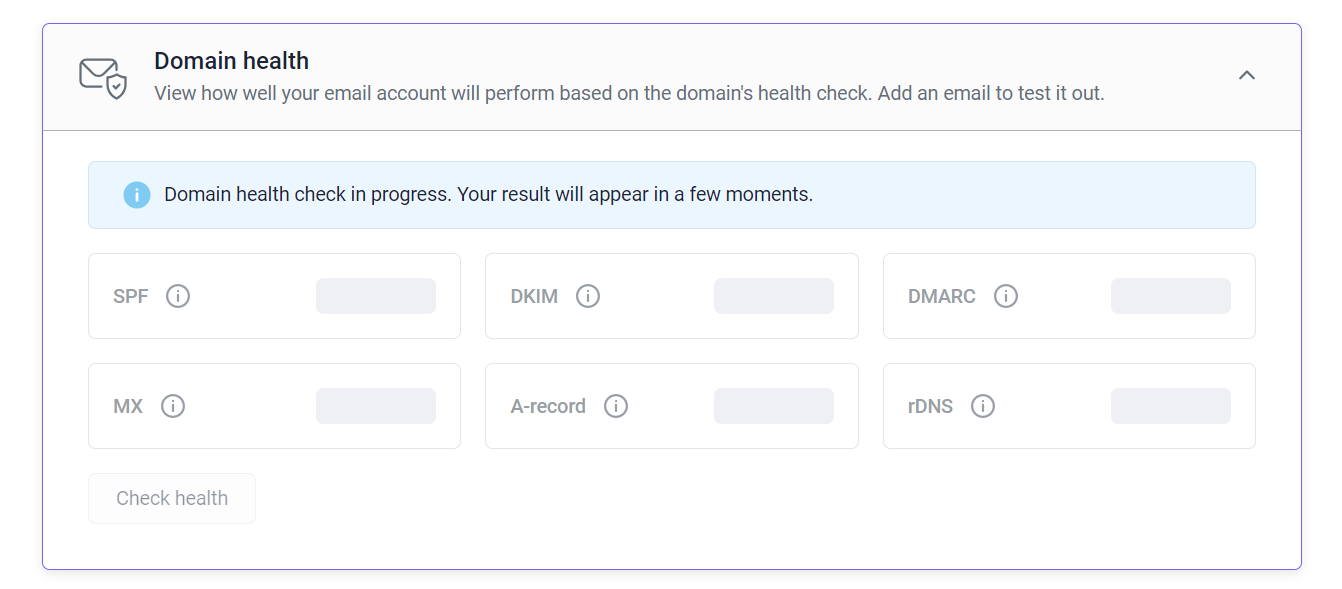Click the rDNS loading placeholder
1342x589 pixels.
click(x=1171, y=406)
